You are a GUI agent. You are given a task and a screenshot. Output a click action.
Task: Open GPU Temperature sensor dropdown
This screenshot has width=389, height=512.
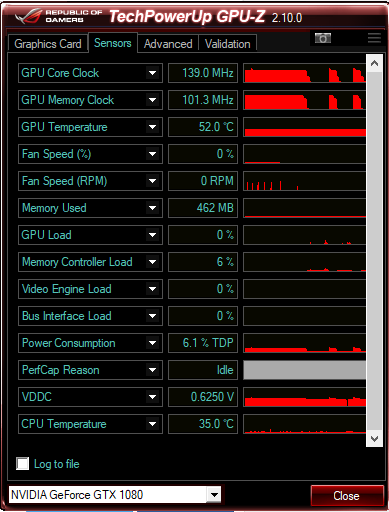pyautogui.click(x=153, y=127)
